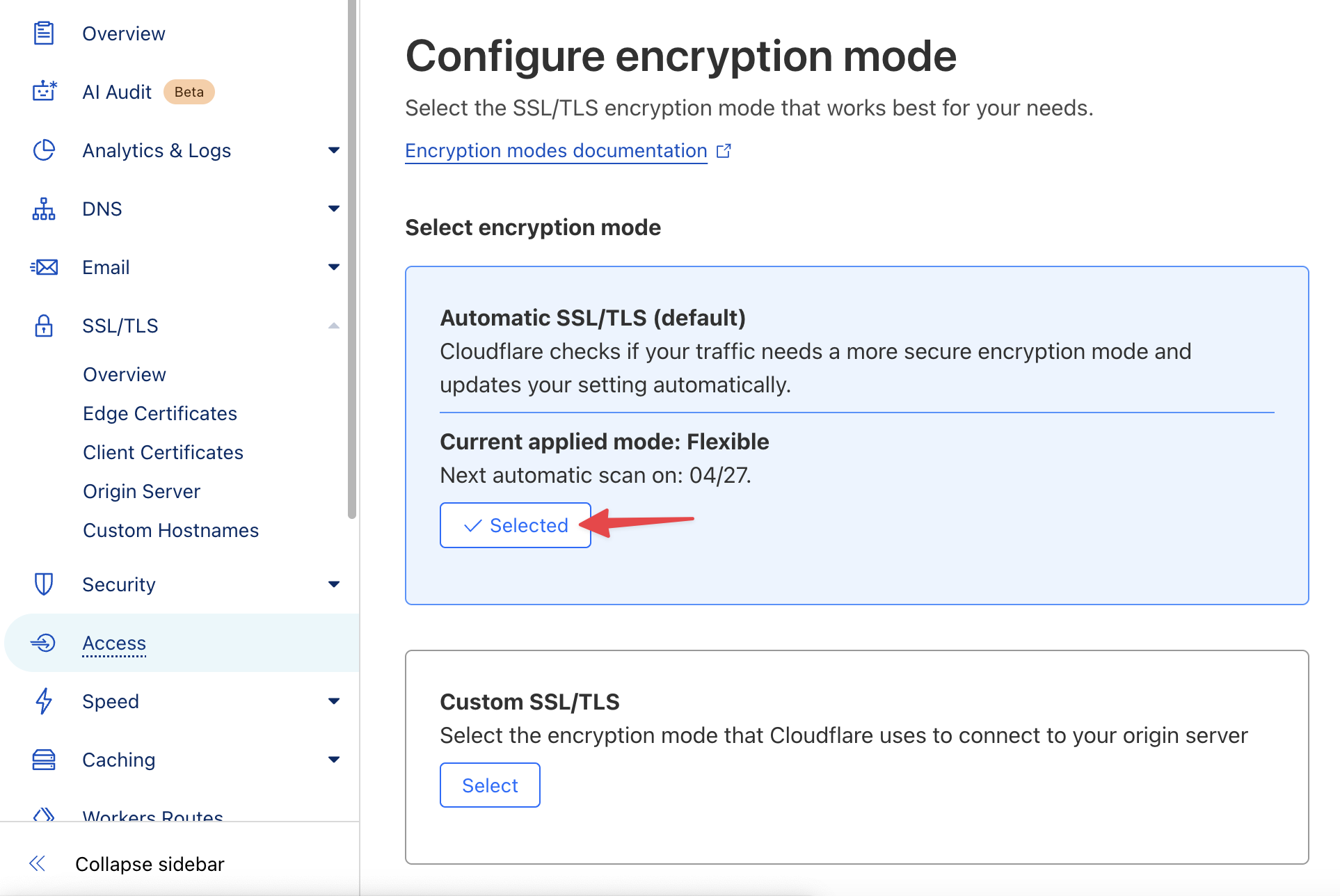Click the checkmark inside the Selected button
Viewport: 1340px width, 896px height.
click(472, 525)
